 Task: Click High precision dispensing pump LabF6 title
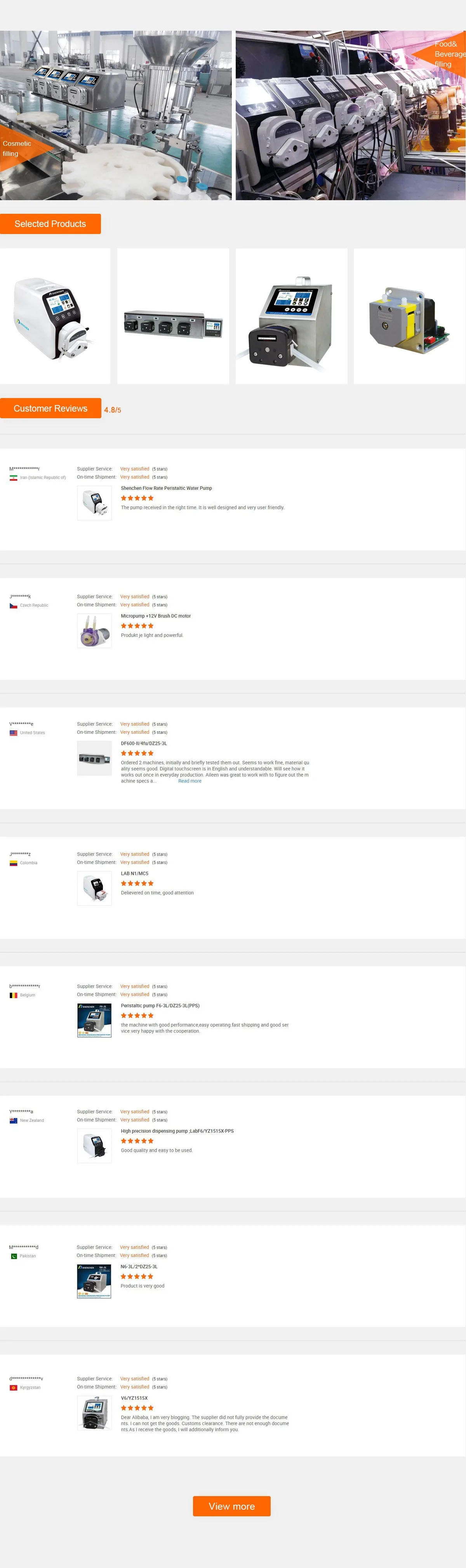click(177, 1131)
